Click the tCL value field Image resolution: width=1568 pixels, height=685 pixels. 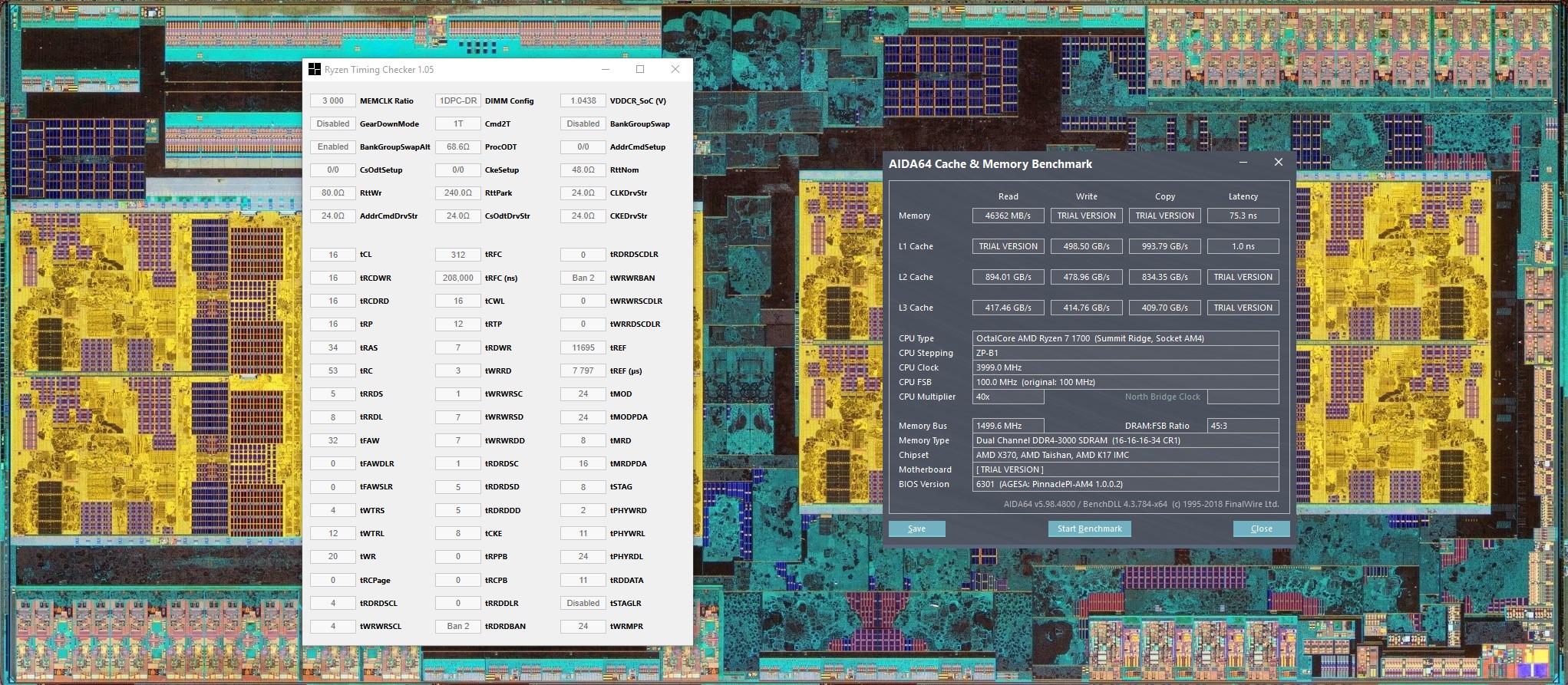coord(333,255)
